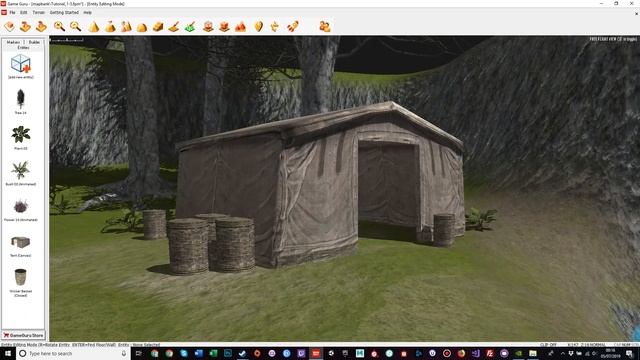Click the orange map pin toolbar icon

coord(258,27)
